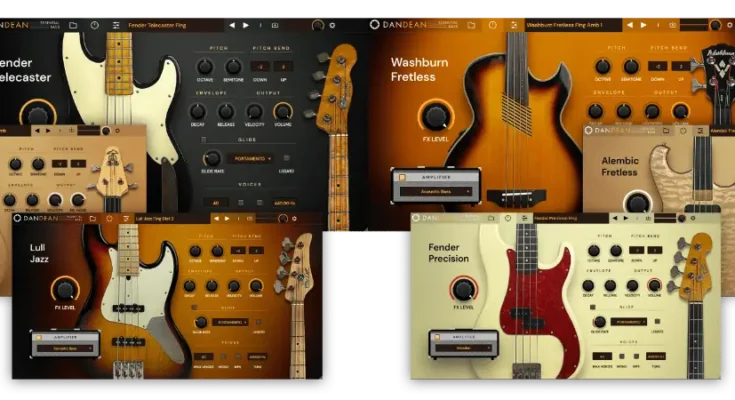
Task: Open mixer settings icon in Telecaster toolbar
Action: coord(115,24)
